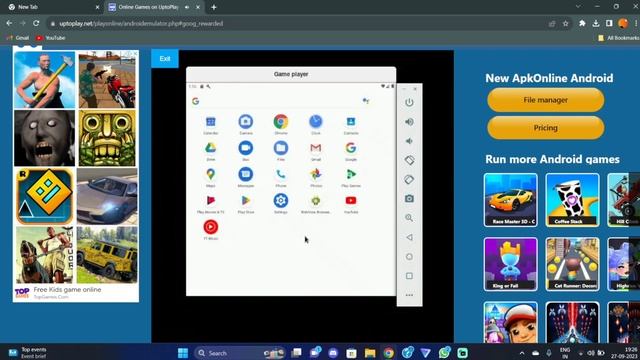Open the Messages app in emulator

[x=246, y=174]
